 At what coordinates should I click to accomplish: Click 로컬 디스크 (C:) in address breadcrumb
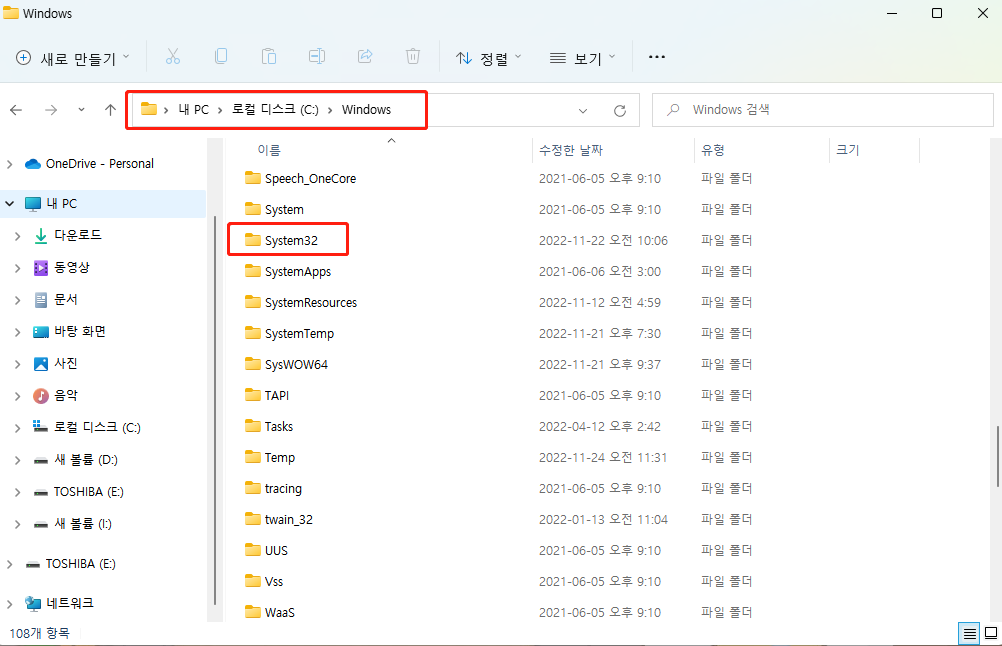click(x=275, y=110)
